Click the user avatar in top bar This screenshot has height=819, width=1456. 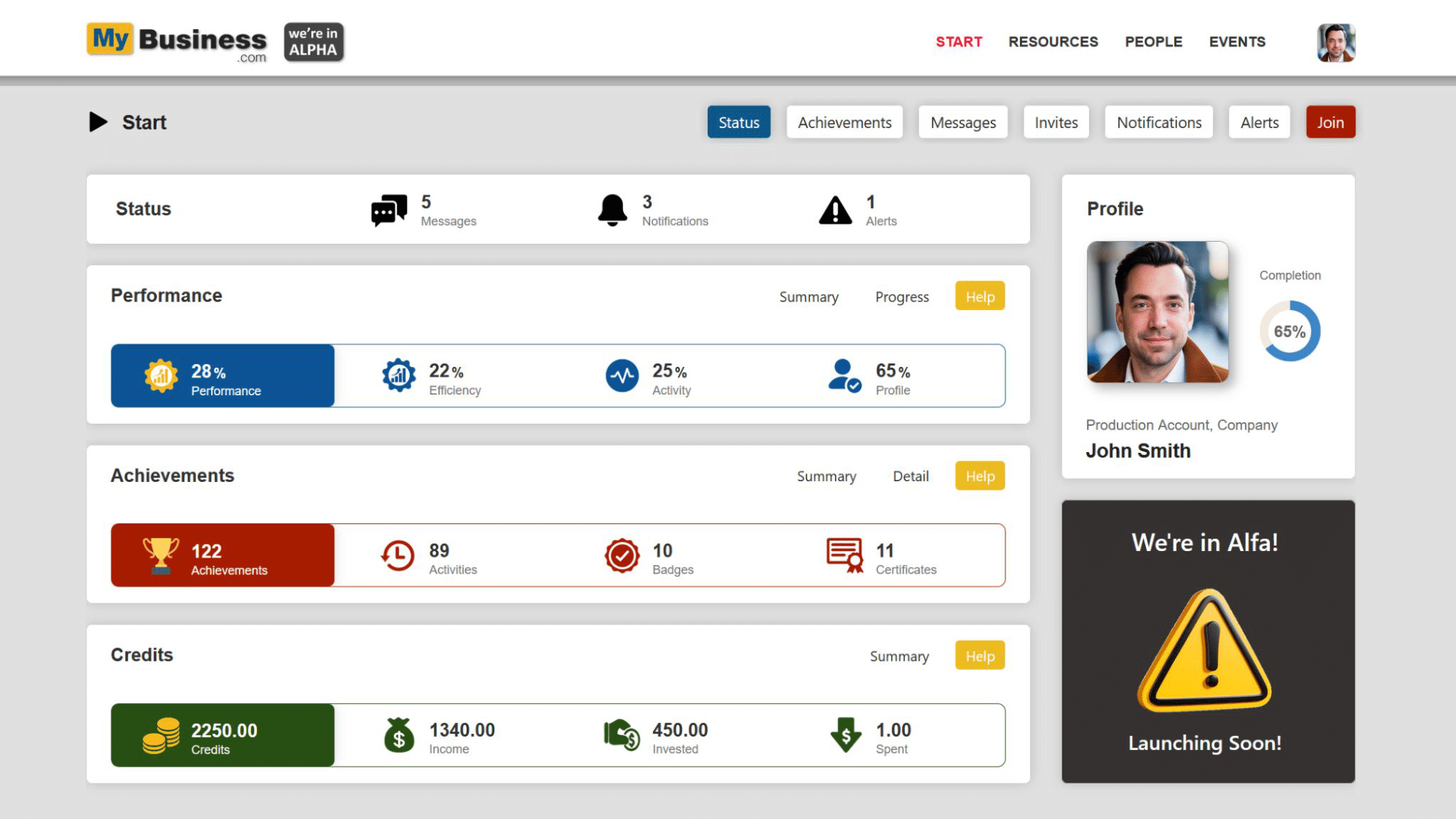(x=1336, y=42)
